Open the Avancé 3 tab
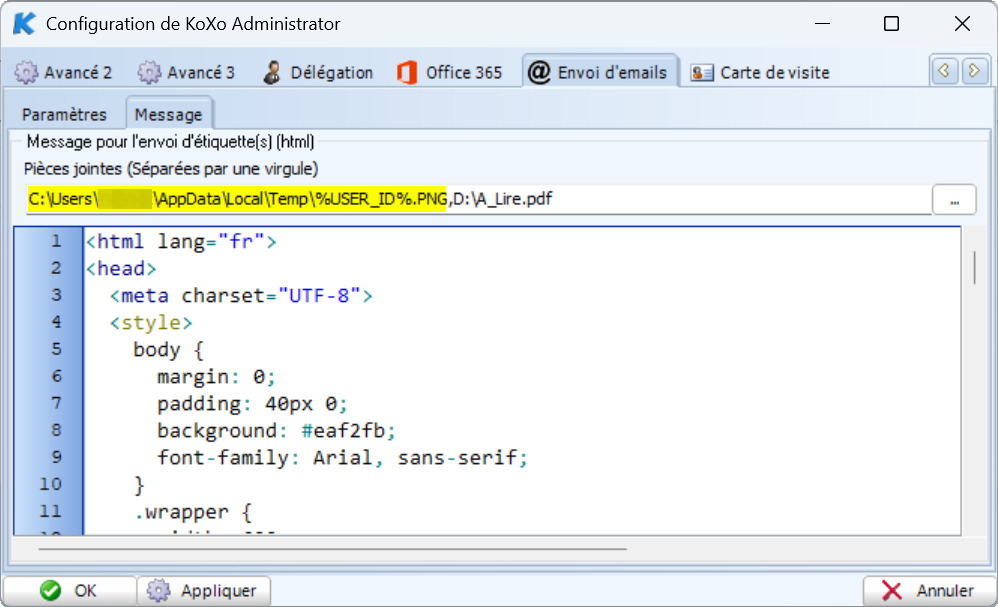998x607 pixels. click(186, 73)
